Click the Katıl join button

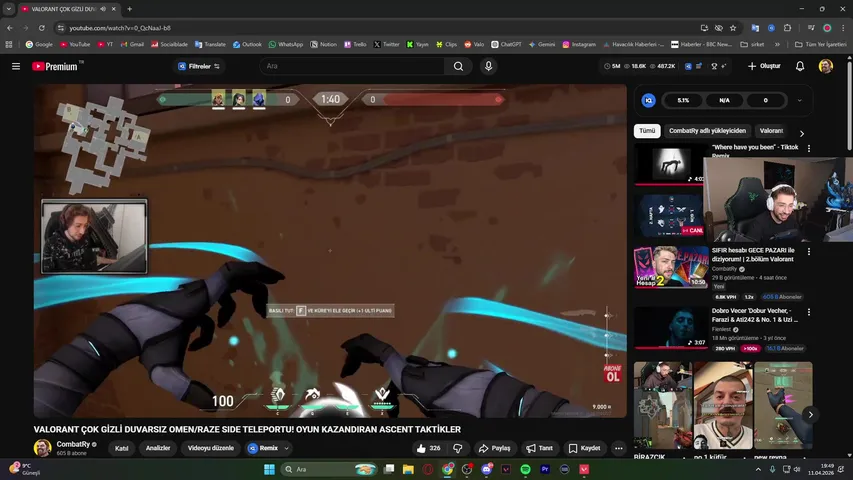(x=121, y=448)
